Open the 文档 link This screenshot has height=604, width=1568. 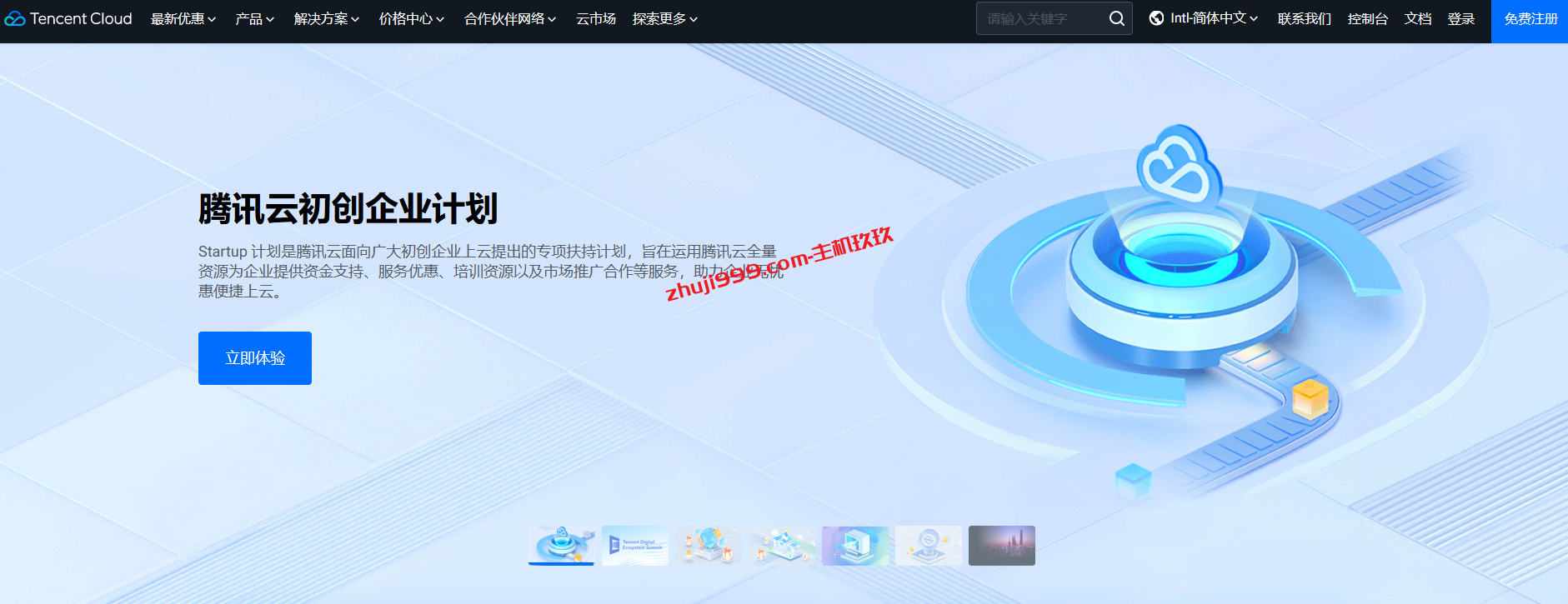1417,18
